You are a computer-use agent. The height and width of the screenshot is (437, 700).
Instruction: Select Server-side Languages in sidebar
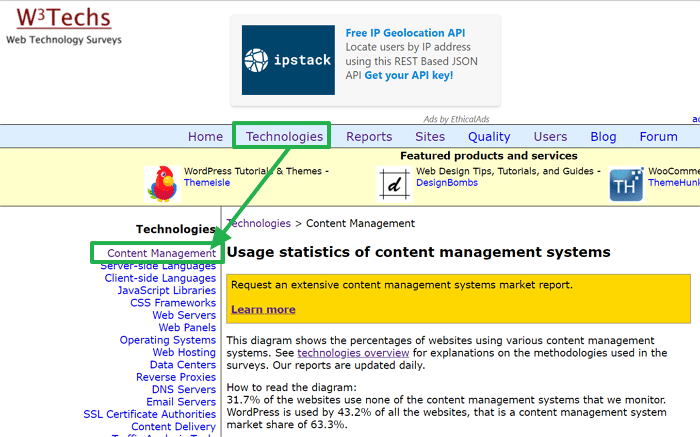[158, 266]
